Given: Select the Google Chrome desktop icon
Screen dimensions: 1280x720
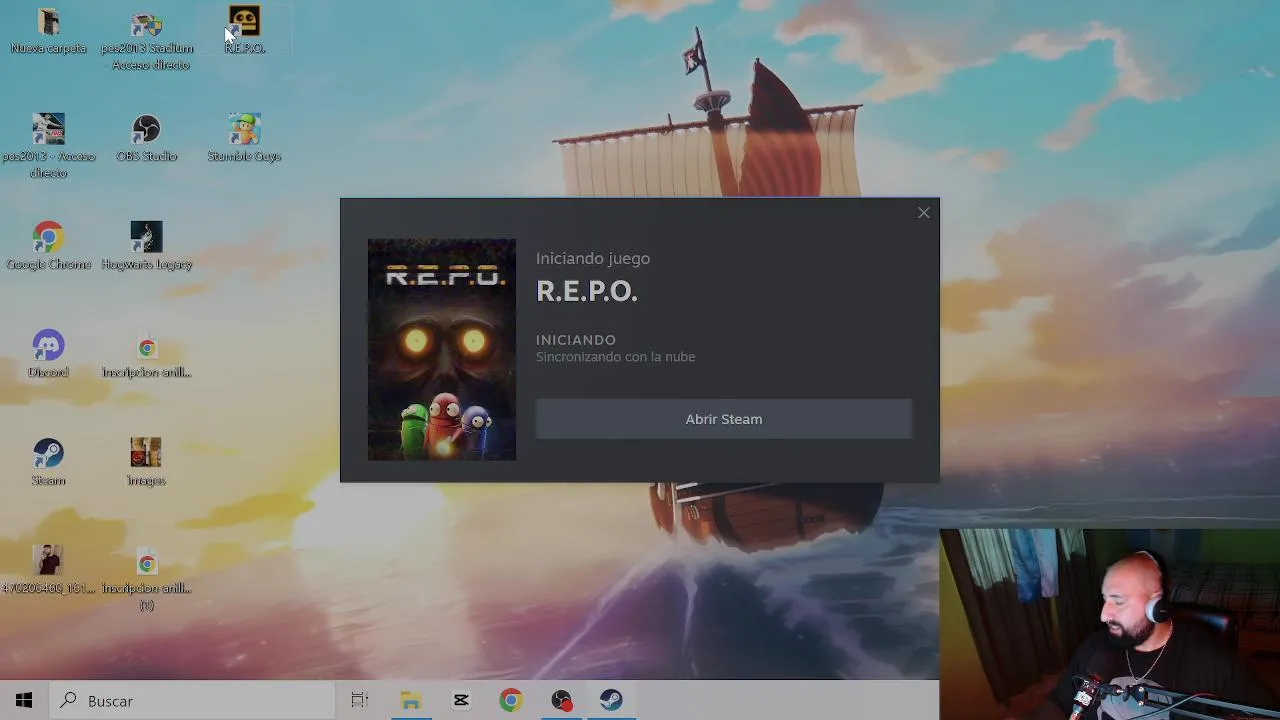Looking at the screenshot, I should pos(48,246).
